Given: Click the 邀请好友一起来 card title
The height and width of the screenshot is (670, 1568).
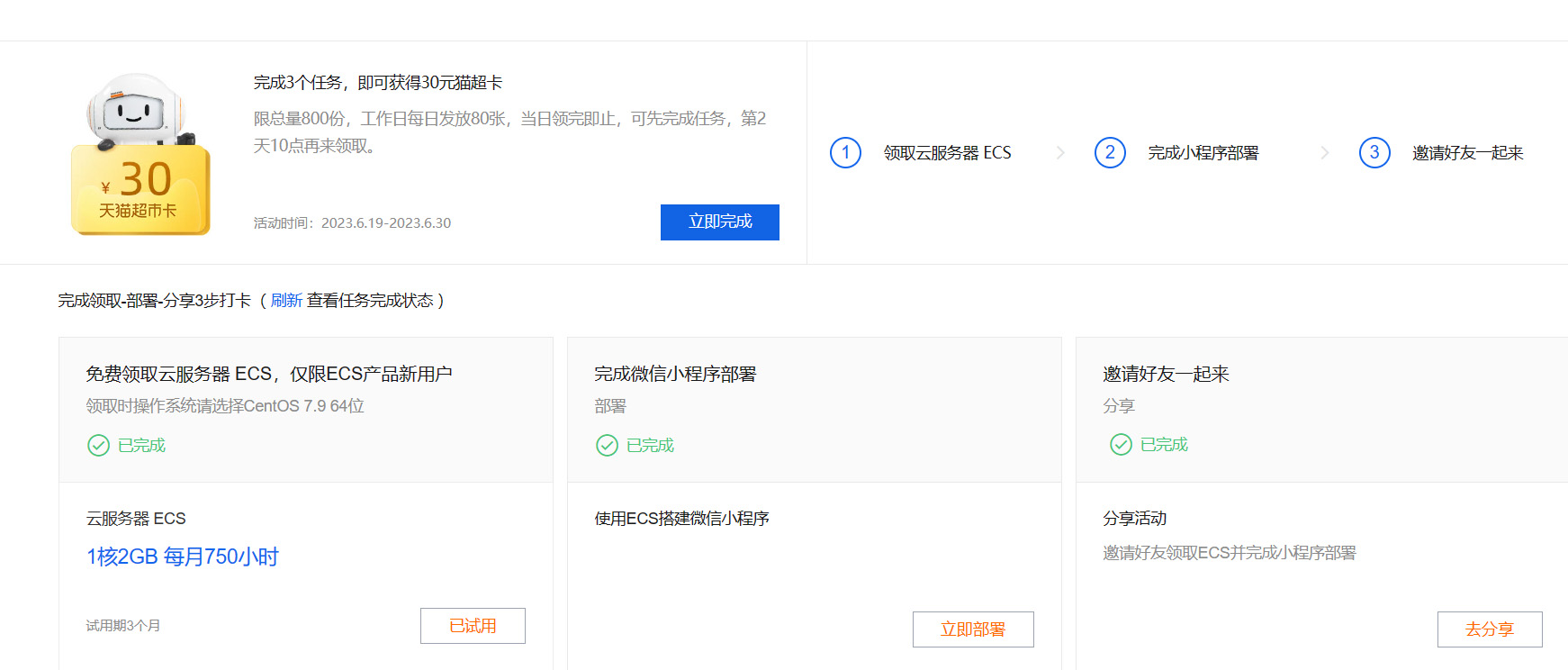Looking at the screenshot, I should coord(1166,374).
